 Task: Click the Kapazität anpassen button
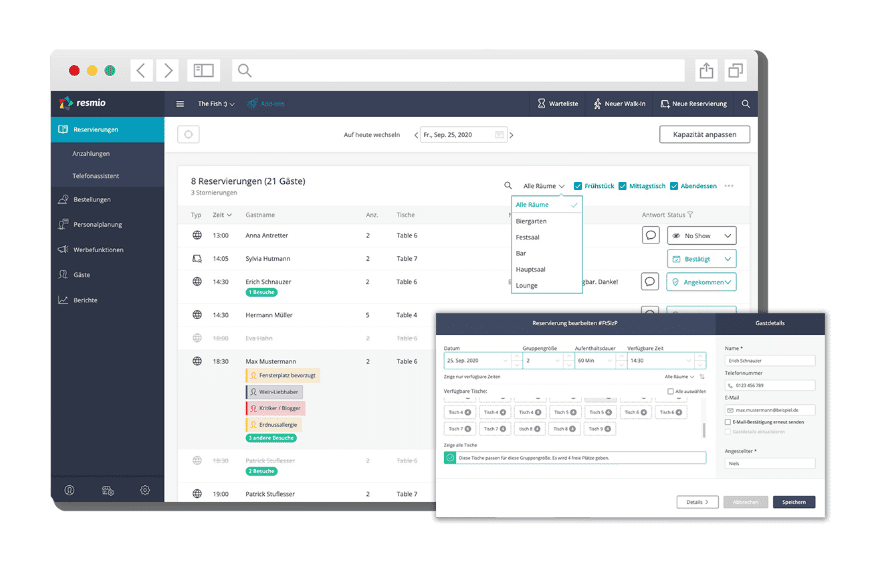coord(704,135)
